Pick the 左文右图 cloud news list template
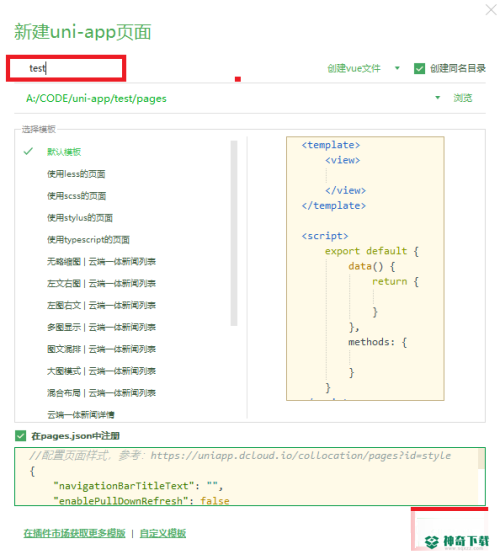This screenshot has height=560, width=500. (x=101, y=283)
